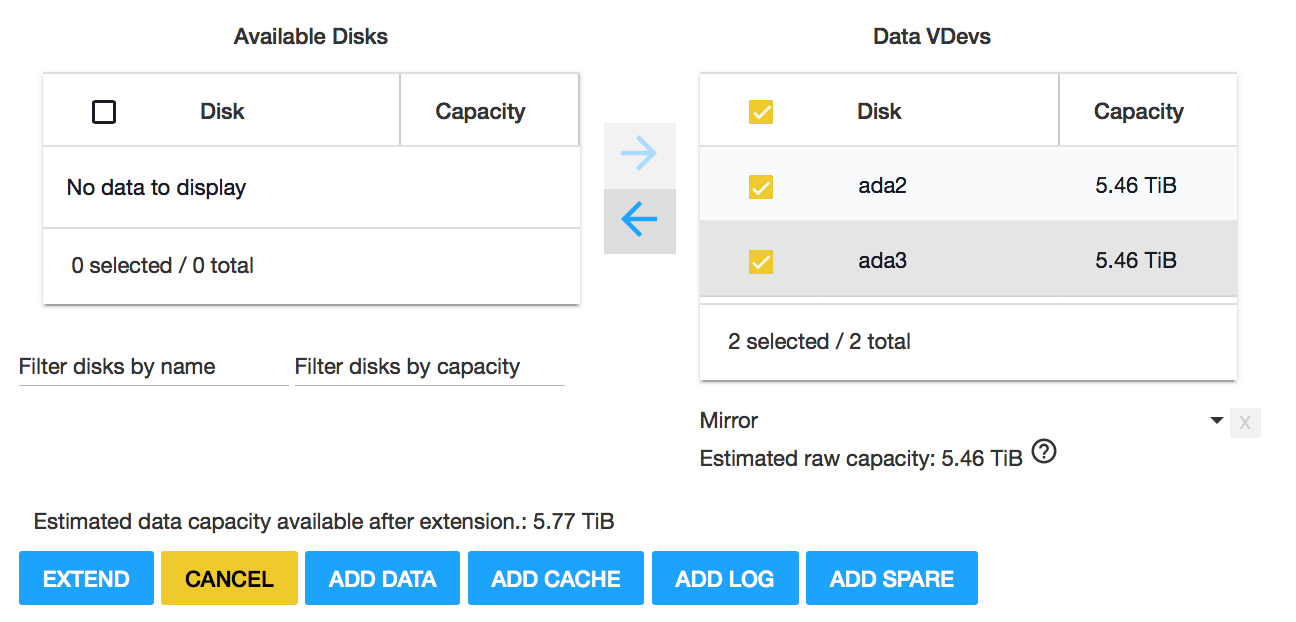
Task: Click the right arrow to move disks
Action: 640,155
